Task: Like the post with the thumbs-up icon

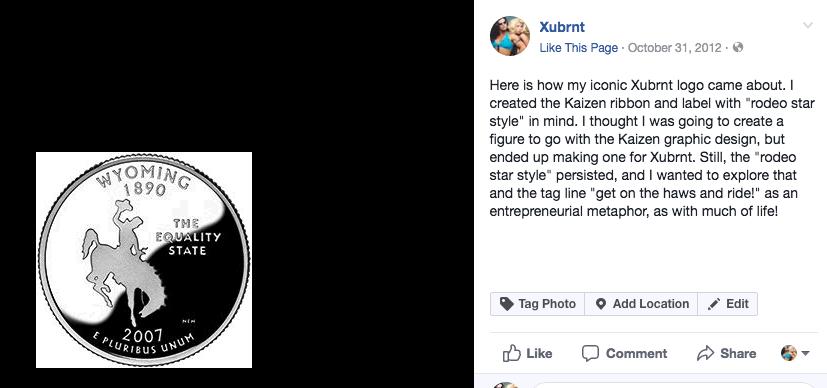Action: click(x=512, y=353)
